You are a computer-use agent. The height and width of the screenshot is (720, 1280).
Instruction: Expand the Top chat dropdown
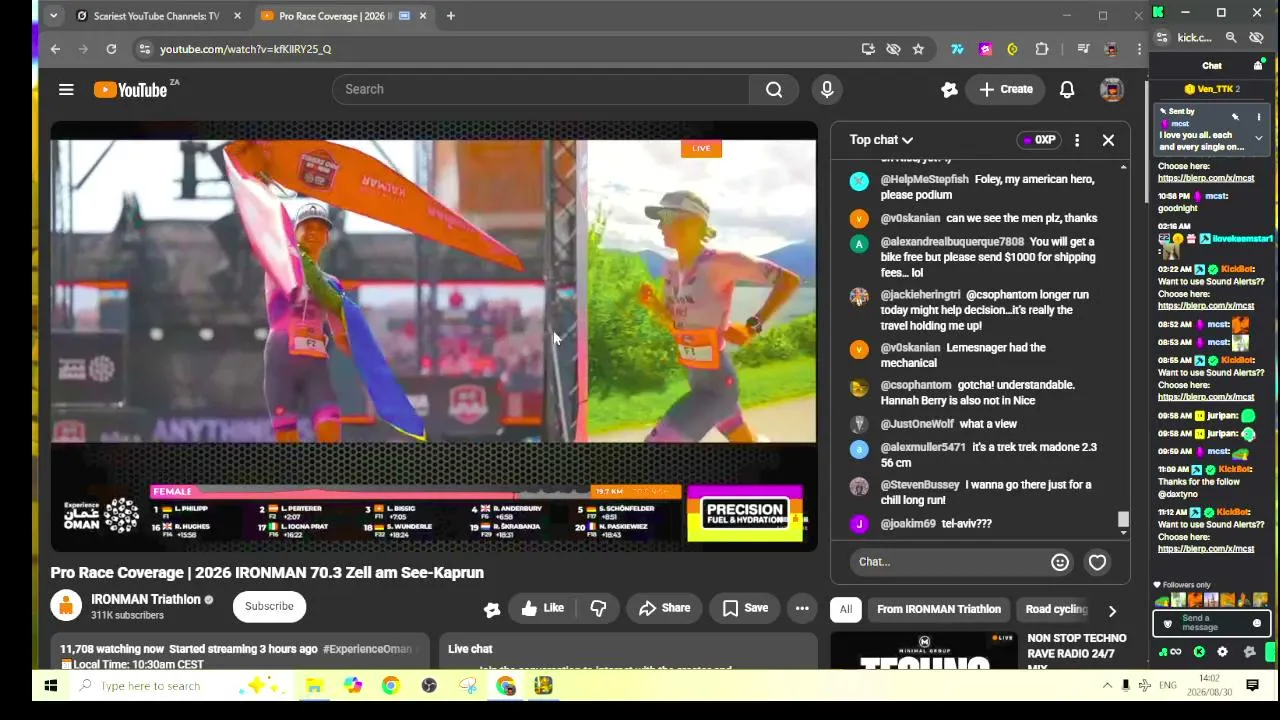pyautogui.click(x=881, y=140)
